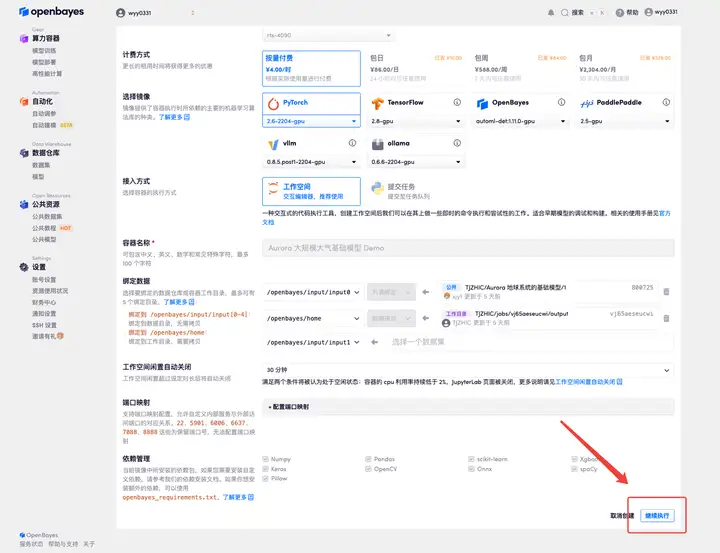Image resolution: width=720 pixels, height=553 pixels.
Task: Open notifications bell icon
Action: (551, 13)
